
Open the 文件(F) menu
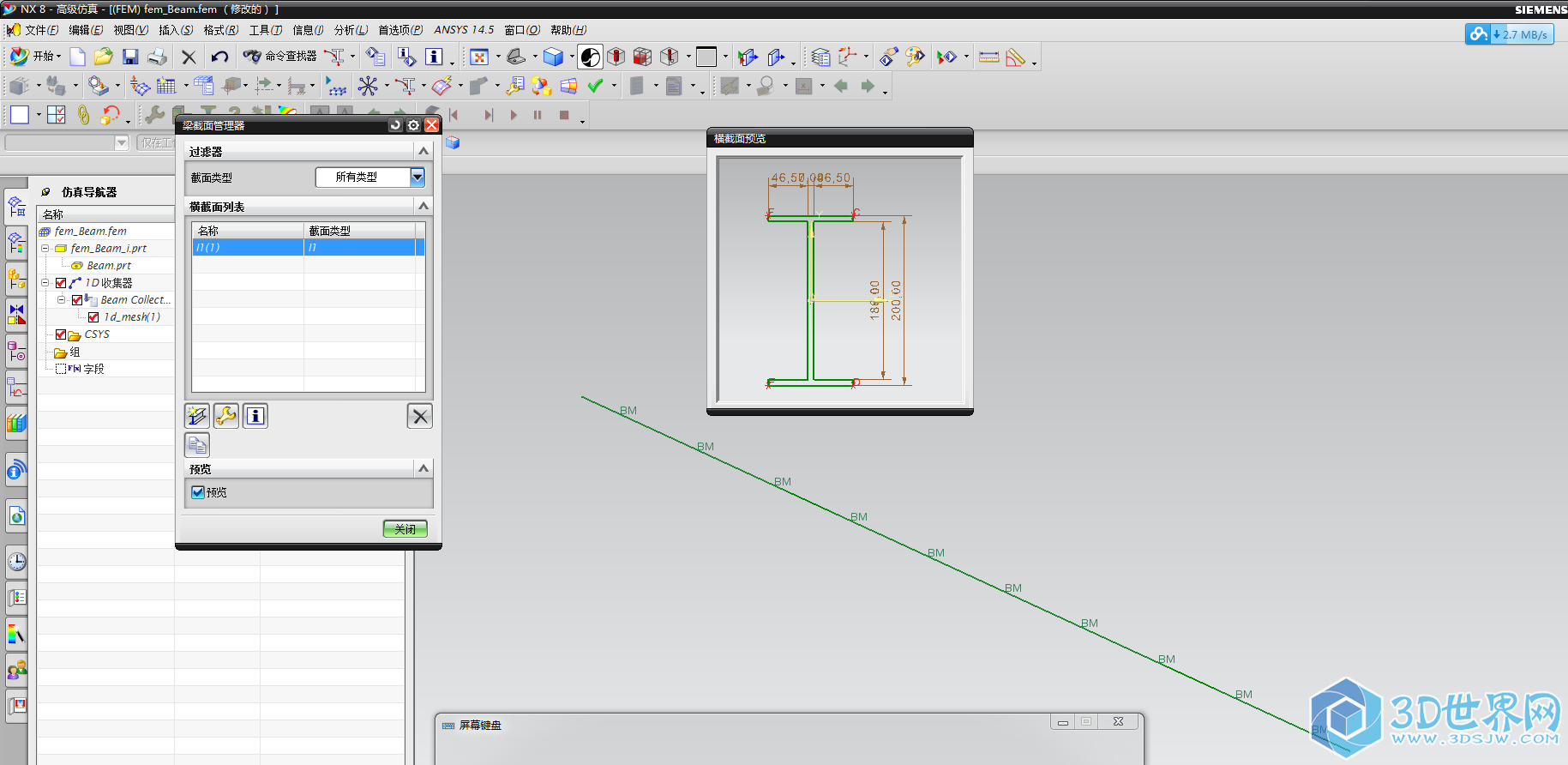point(41,30)
